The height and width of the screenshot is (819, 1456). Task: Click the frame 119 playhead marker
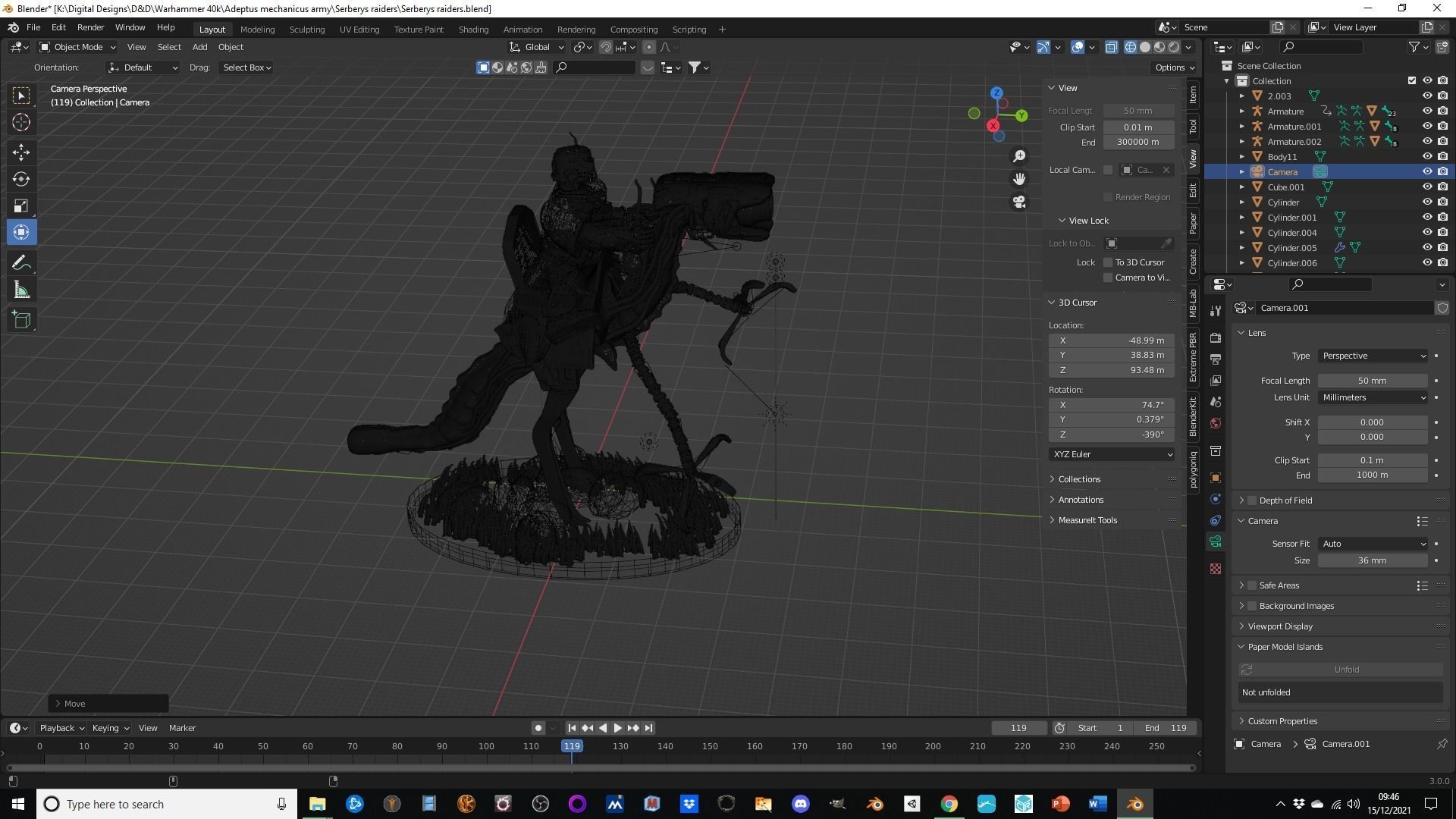coord(572,746)
